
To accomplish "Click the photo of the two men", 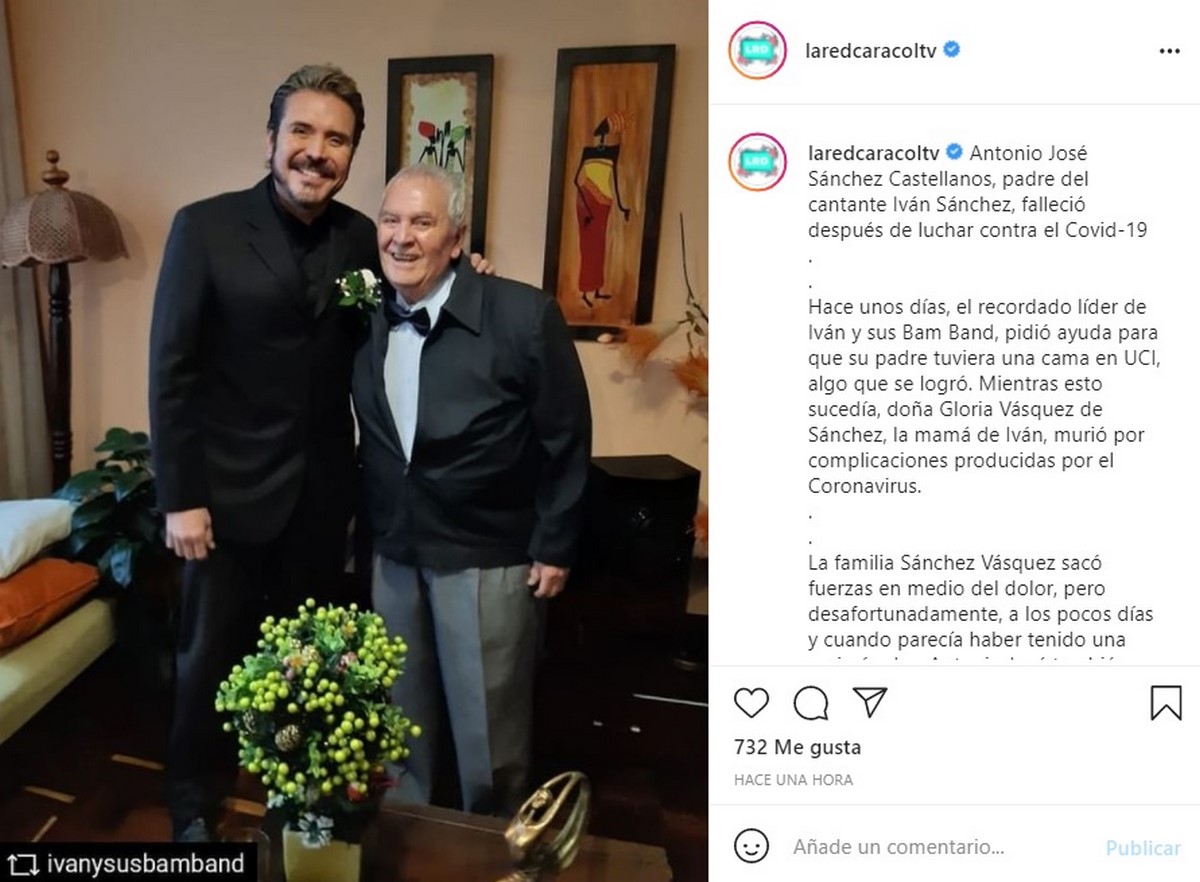I will (x=354, y=441).
